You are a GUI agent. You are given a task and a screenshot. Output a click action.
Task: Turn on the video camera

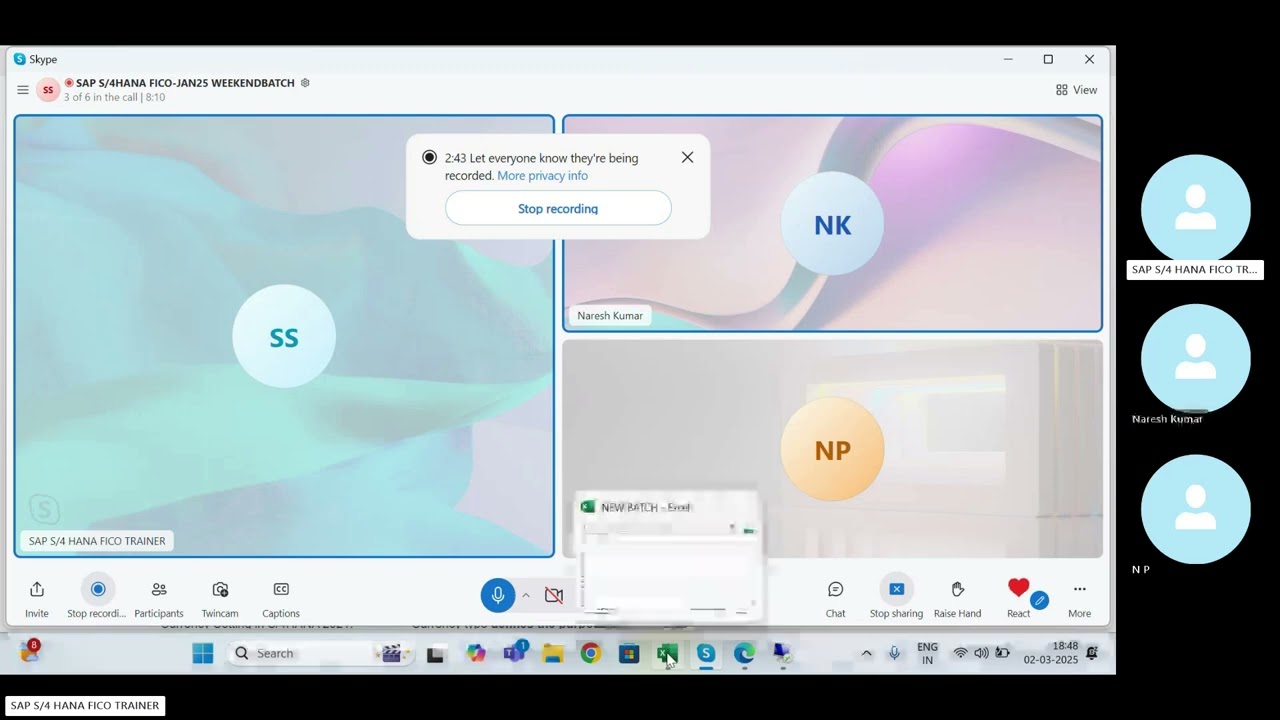click(553, 595)
